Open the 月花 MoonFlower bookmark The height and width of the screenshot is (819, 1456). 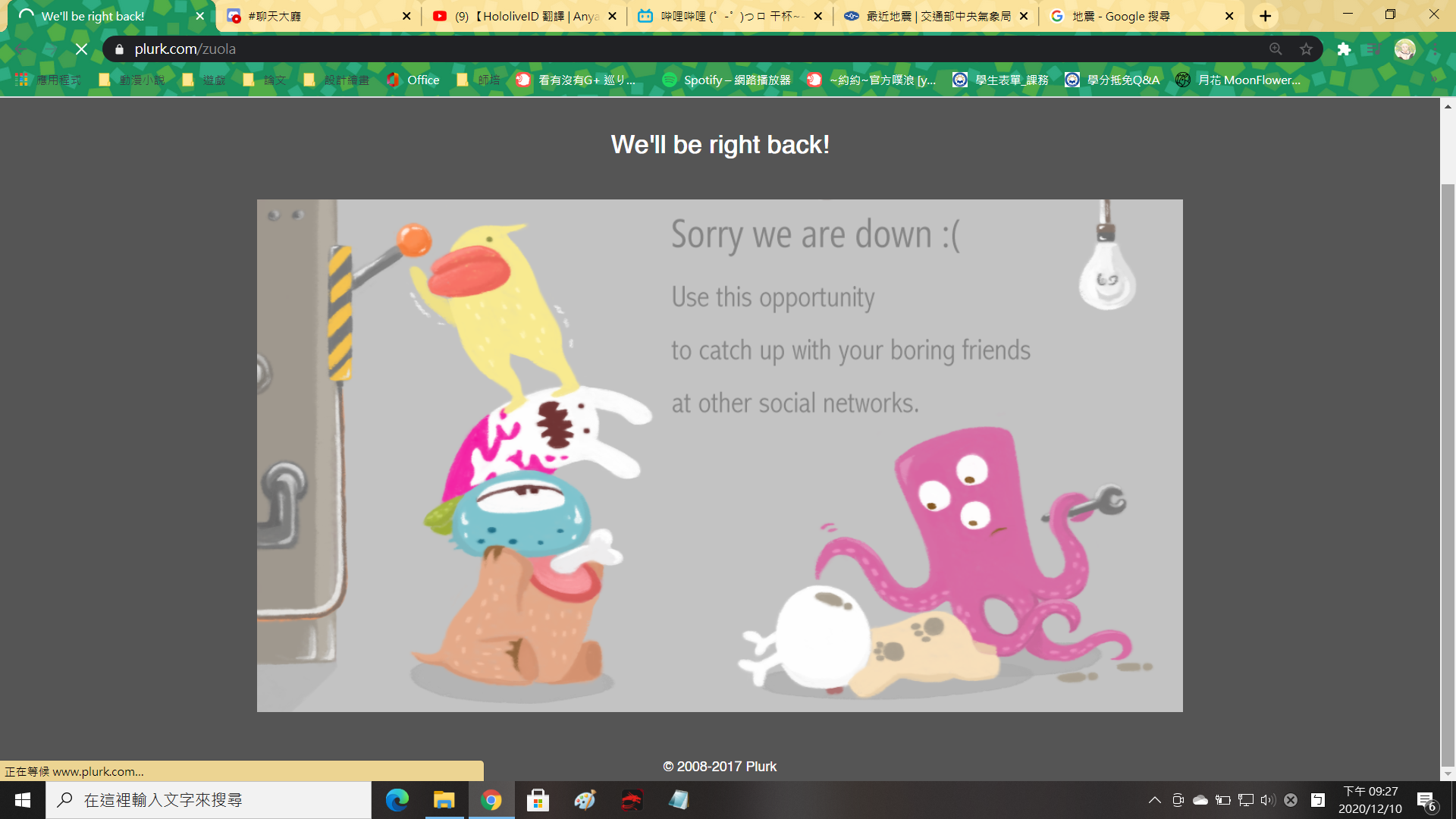click(x=1238, y=80)
